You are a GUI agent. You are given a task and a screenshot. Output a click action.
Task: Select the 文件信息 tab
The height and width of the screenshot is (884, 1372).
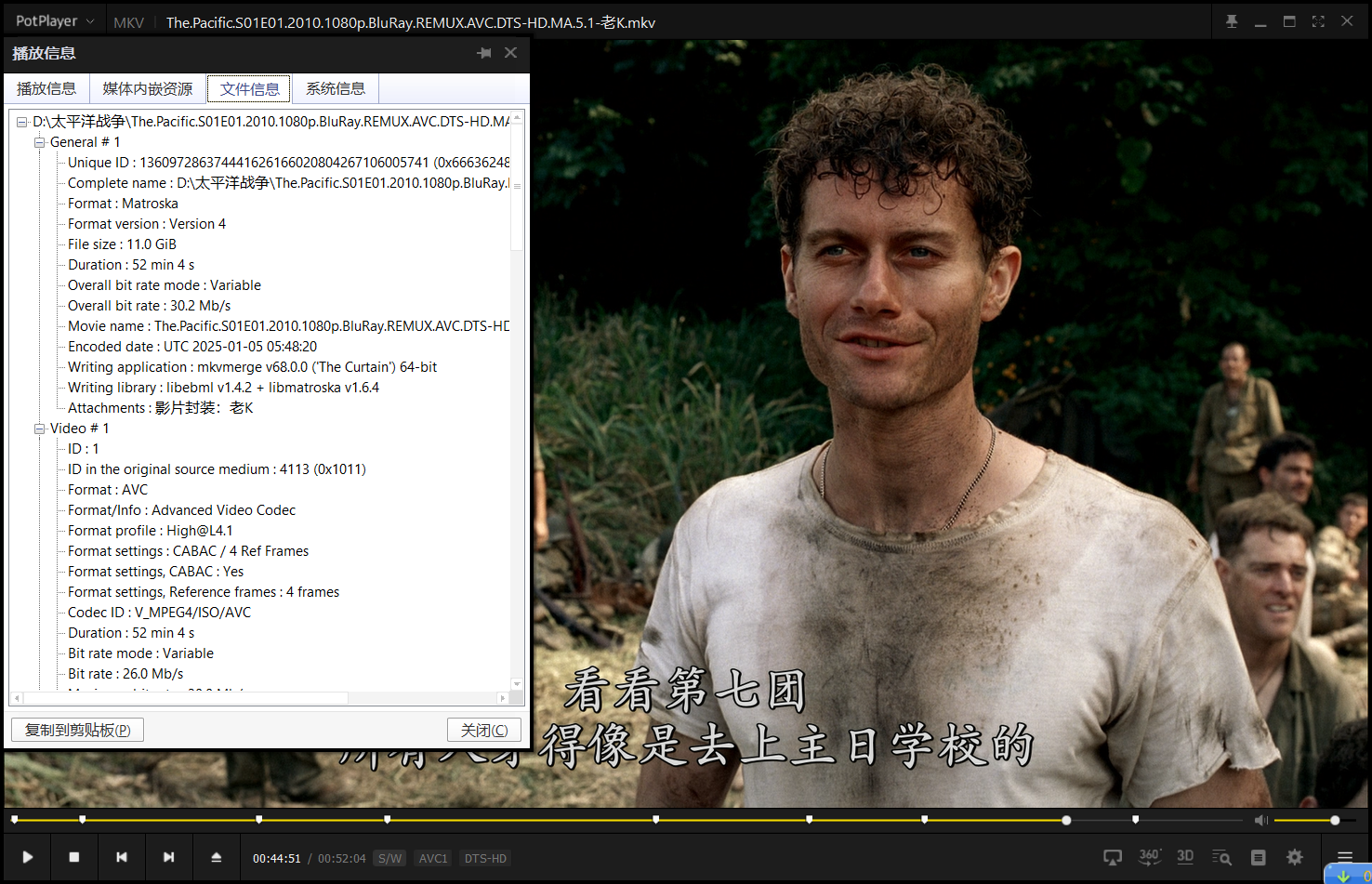point(249,89)
